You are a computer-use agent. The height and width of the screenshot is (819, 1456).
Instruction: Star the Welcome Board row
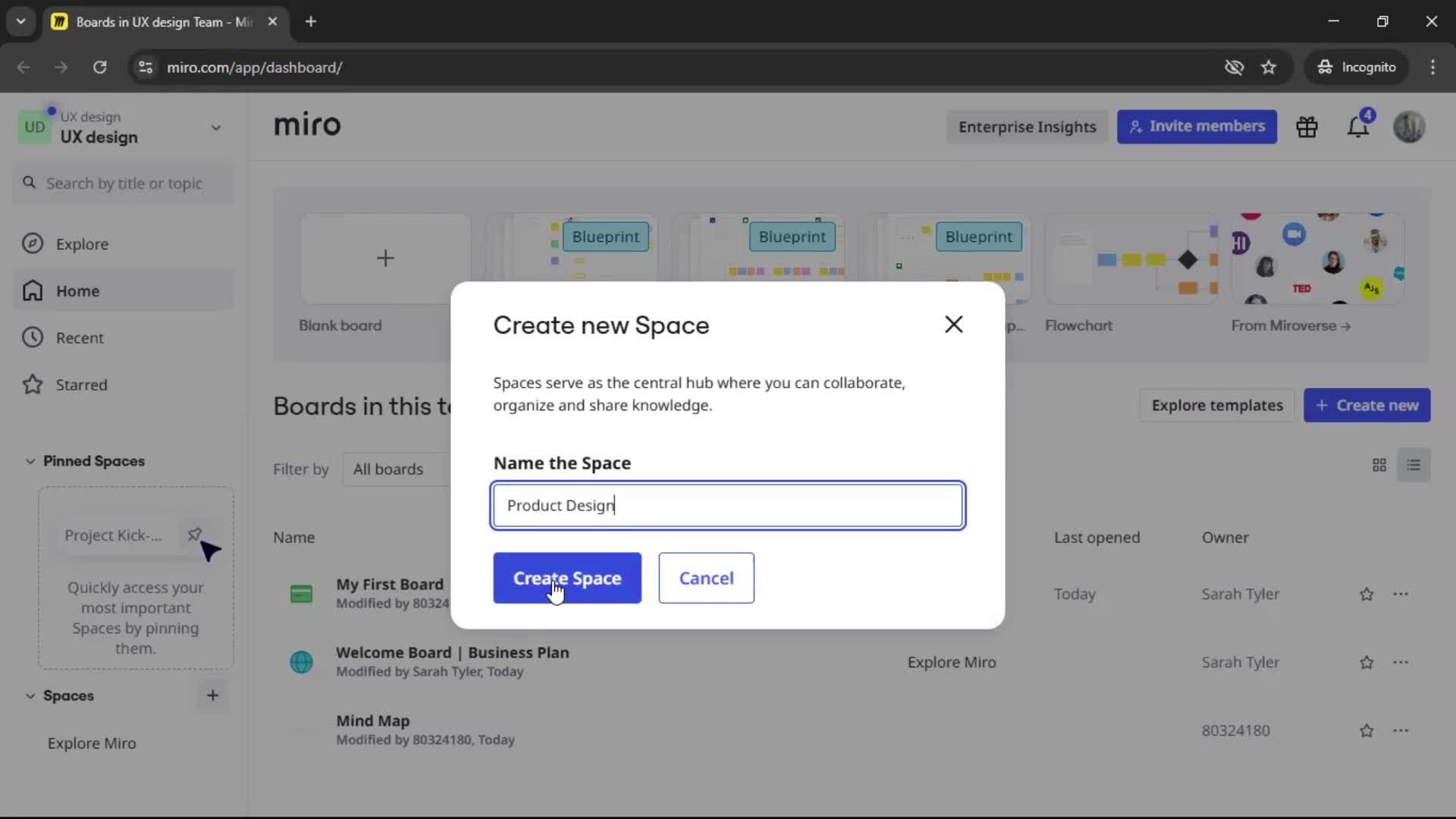(1367, 663)
